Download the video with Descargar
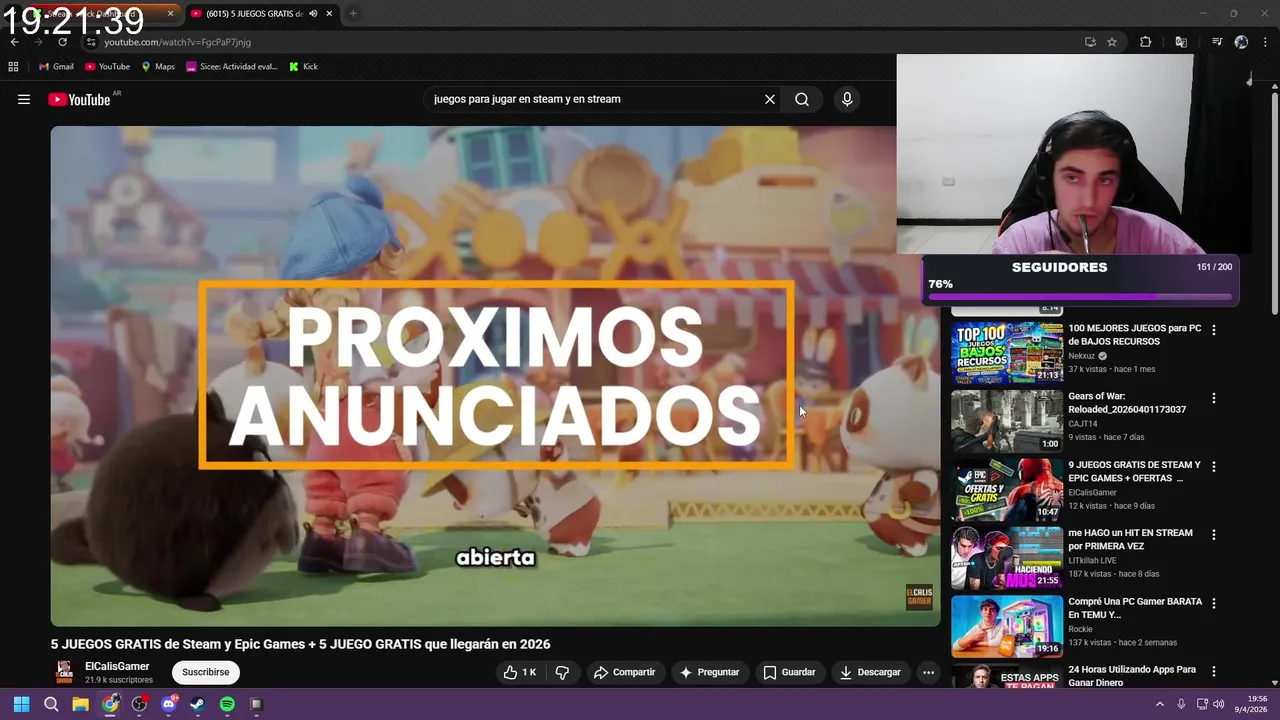Screen dimensions: 1280x720 point(870,672)
